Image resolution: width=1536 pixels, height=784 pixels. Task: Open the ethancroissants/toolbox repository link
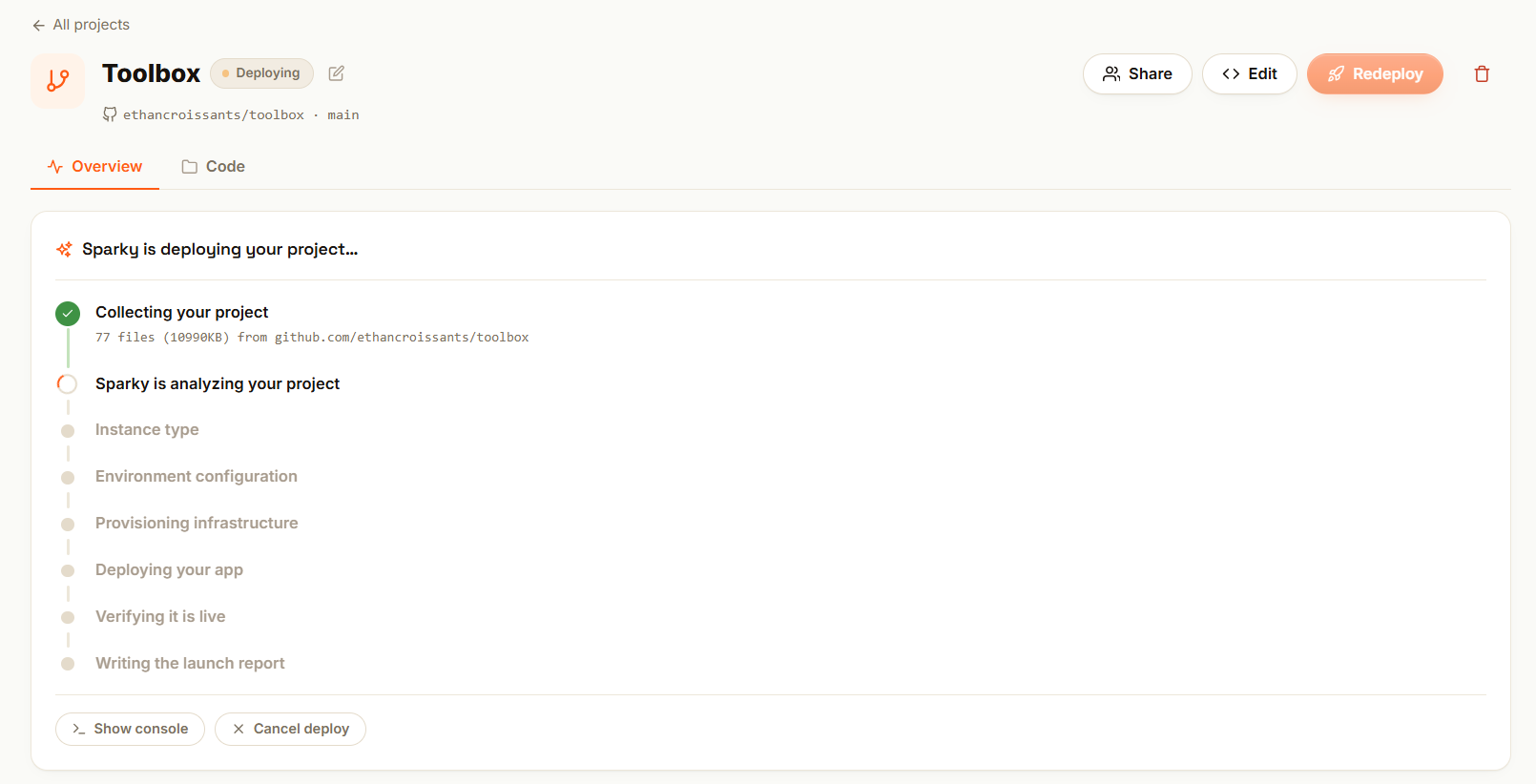point(214,114)
